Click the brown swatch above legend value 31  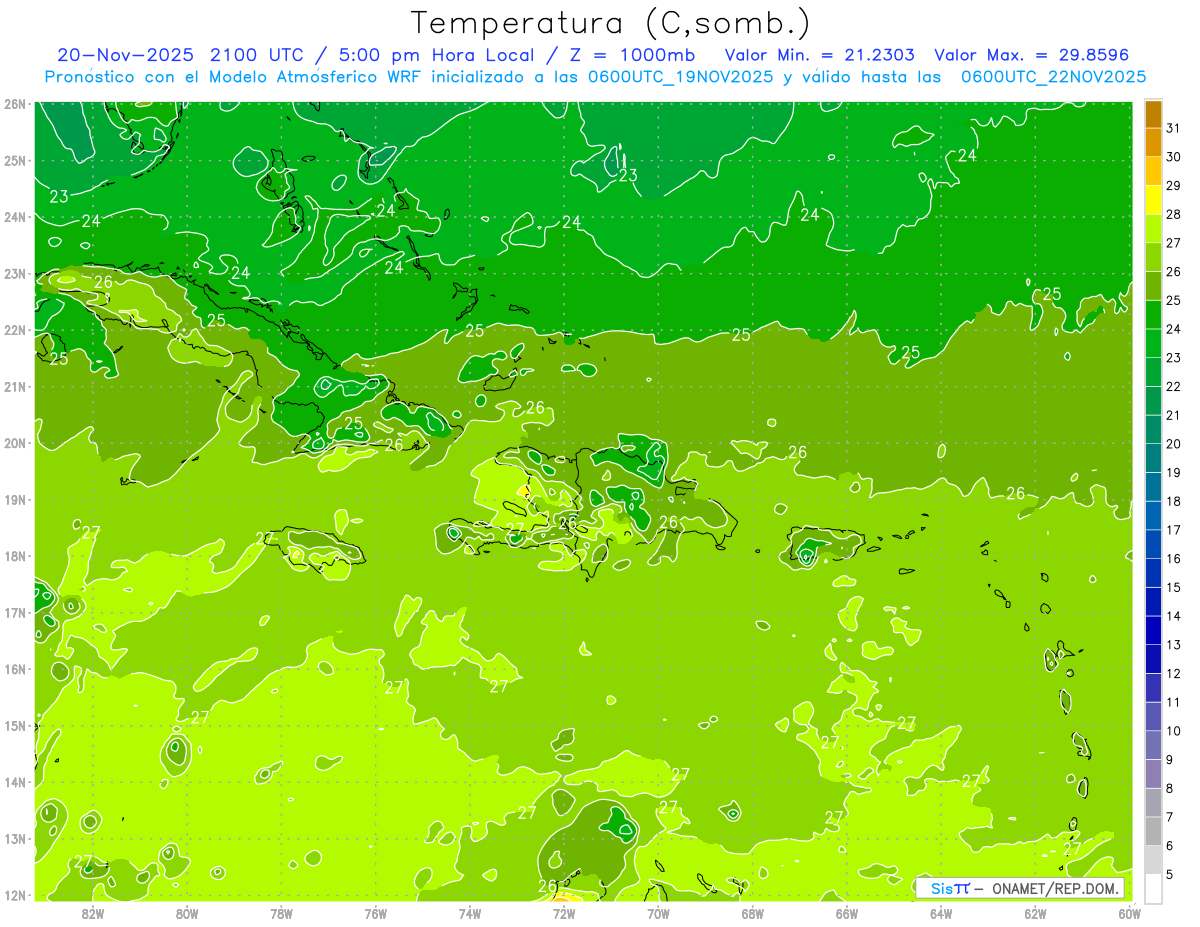(1154, 114)
